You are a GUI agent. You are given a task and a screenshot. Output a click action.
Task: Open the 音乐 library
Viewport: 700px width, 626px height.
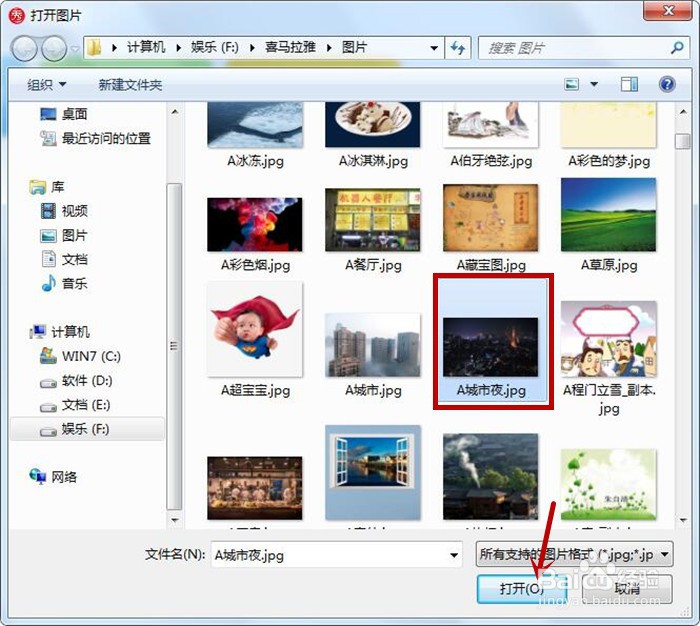63,284
